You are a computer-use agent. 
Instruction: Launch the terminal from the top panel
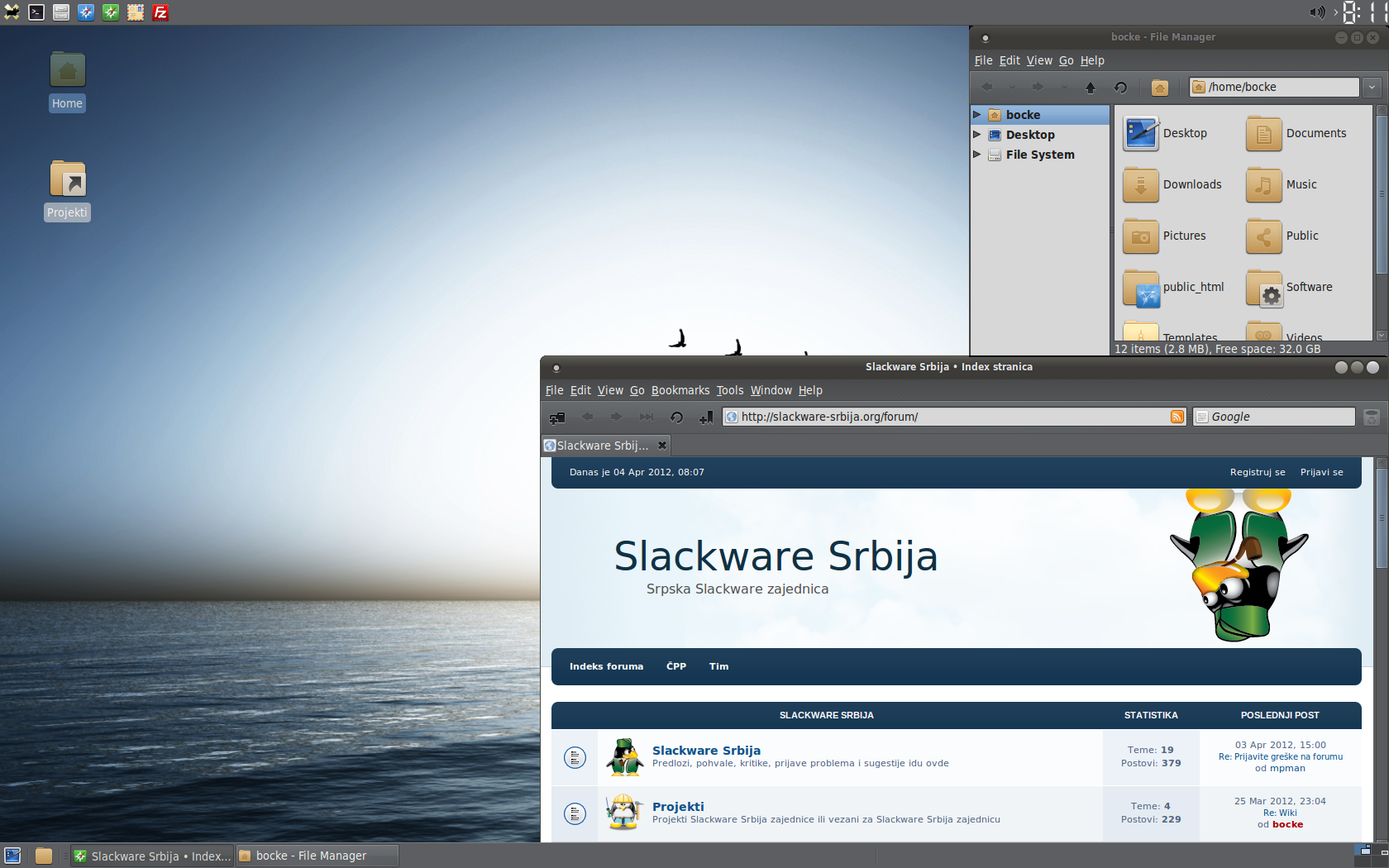coord(36,12)
